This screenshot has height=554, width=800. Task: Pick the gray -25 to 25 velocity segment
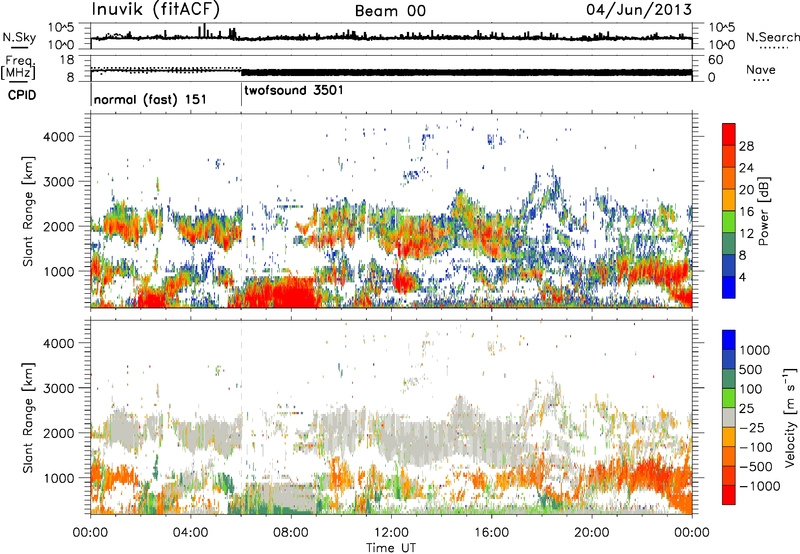click(x=729, y=417)
